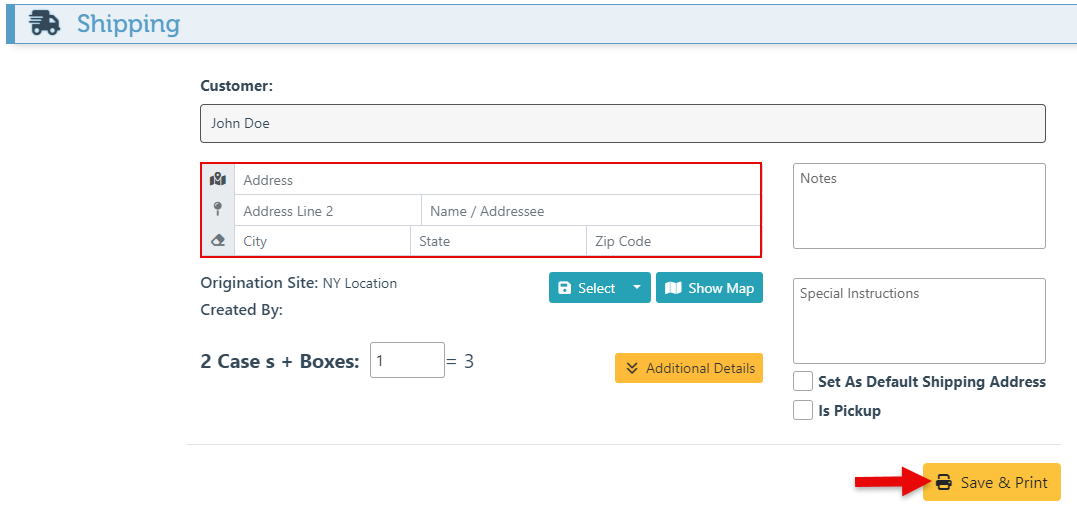Click the State input field
The width and height of the screenshot is (1077, 518).
pos(497,241)
